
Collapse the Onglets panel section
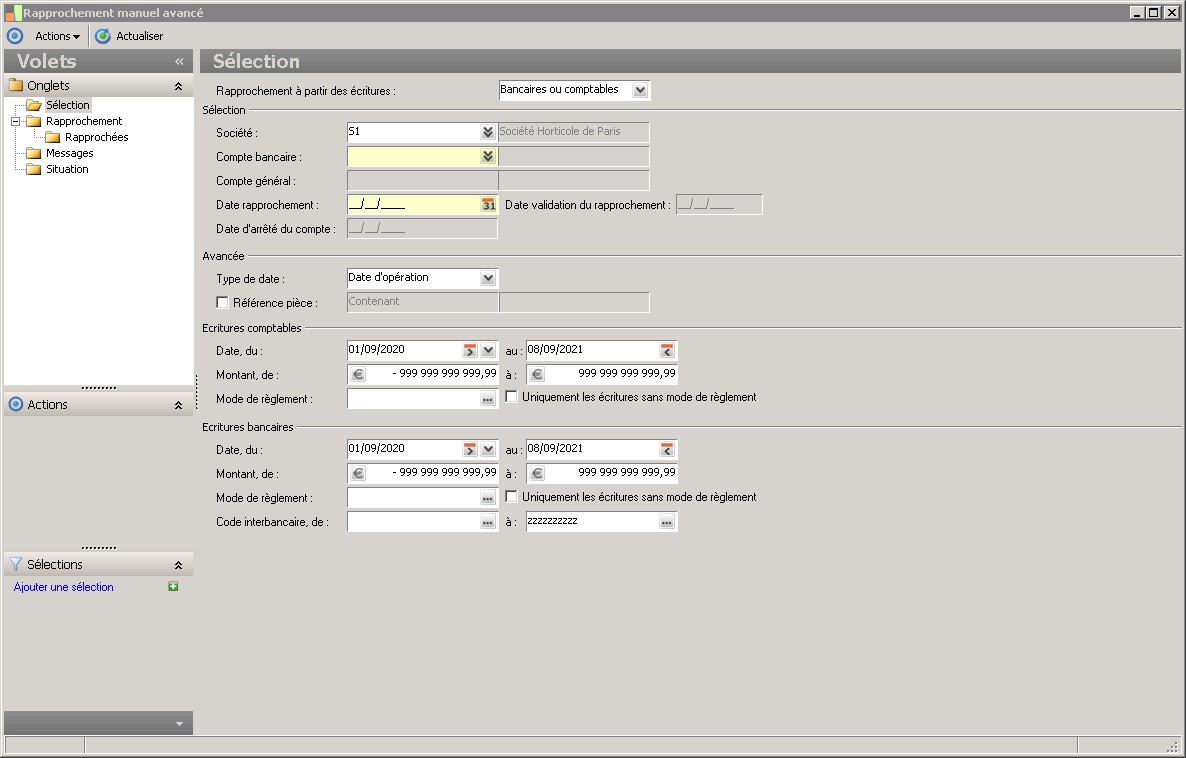pyautogui.click(x=178, y=86)
